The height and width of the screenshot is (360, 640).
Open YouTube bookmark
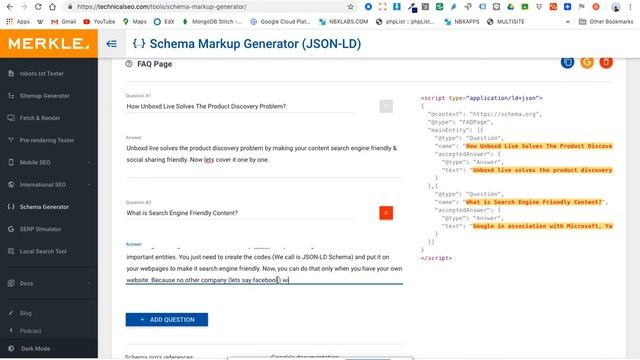[99, 22]
